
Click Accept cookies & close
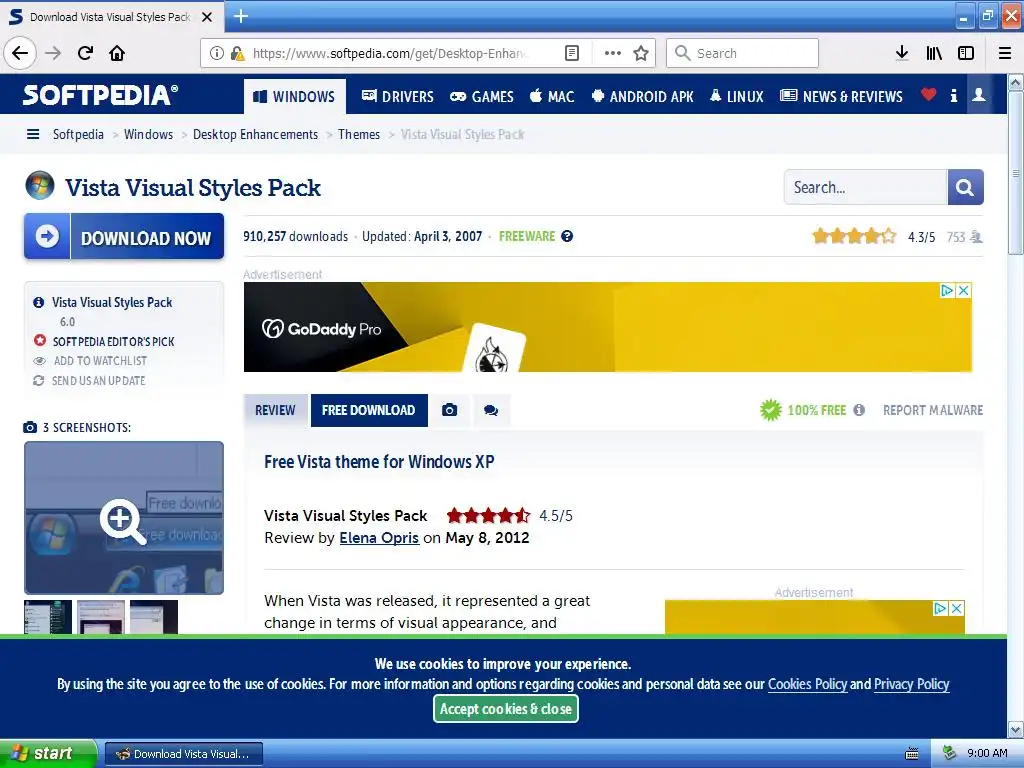(x=506, y=709)
